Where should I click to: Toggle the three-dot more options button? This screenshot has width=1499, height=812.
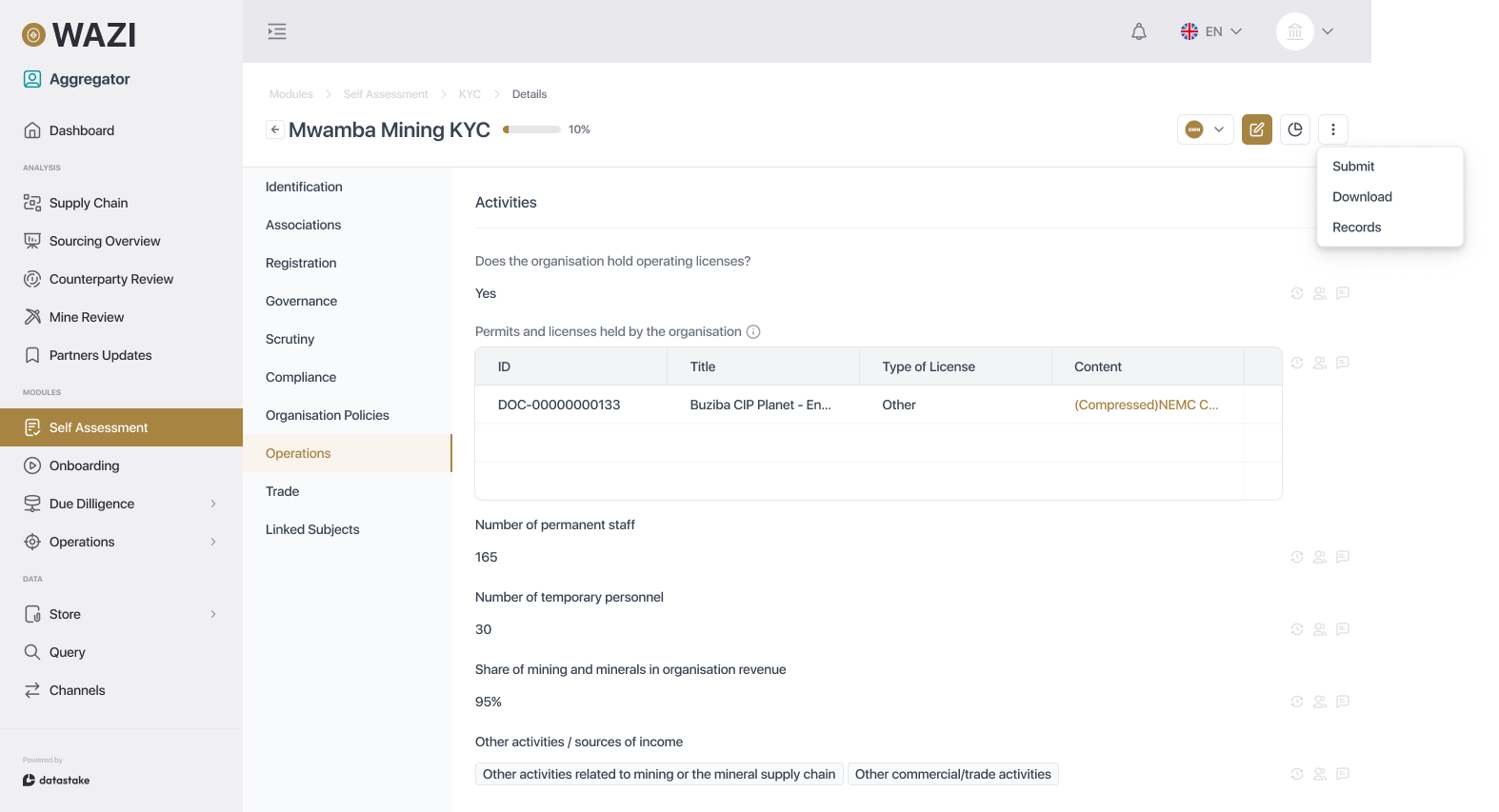point(1333,129)
